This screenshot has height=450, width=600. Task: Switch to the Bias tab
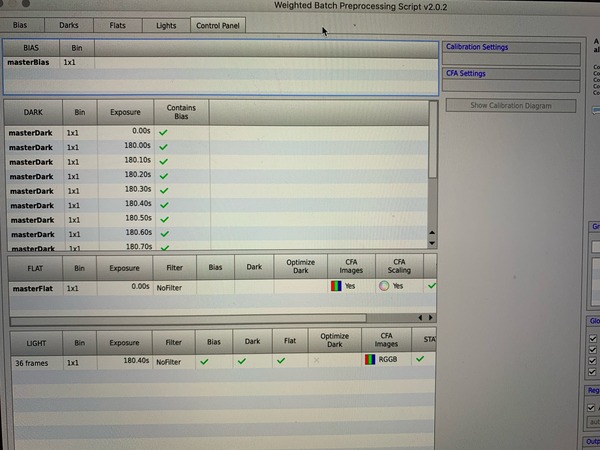(x=20, y=25)
